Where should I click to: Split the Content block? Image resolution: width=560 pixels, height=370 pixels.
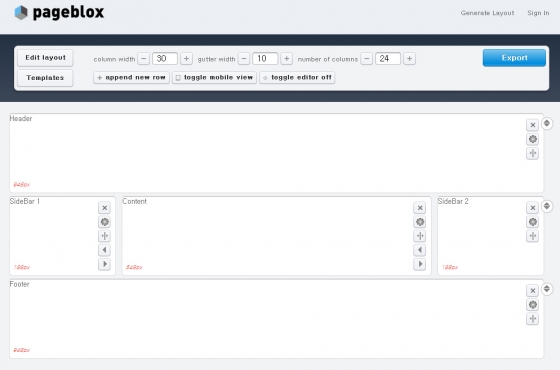[420, 236]
